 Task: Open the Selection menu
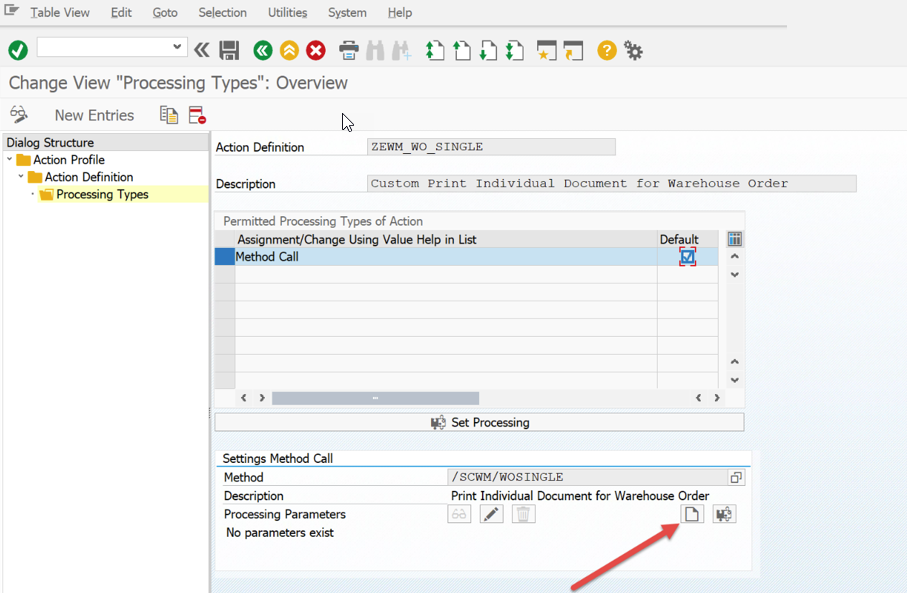click(222, 12)
